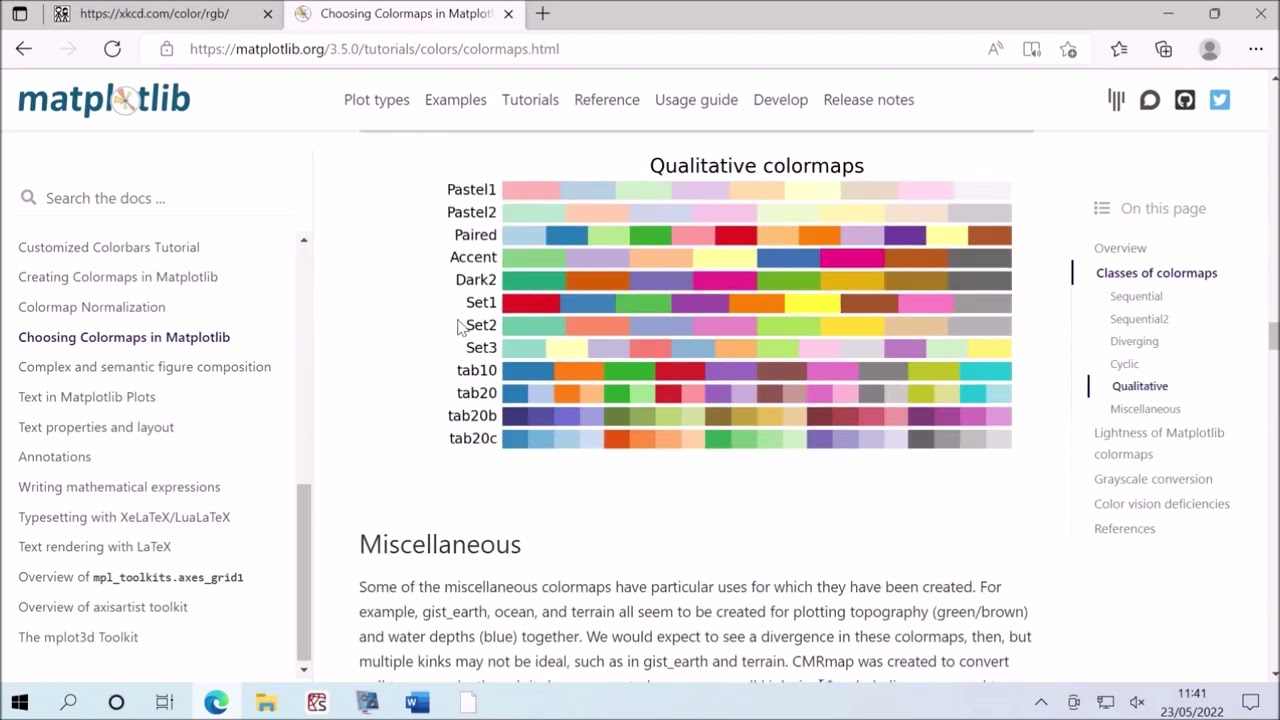Open the Discourse forum icon link

tap(1150, 99)
